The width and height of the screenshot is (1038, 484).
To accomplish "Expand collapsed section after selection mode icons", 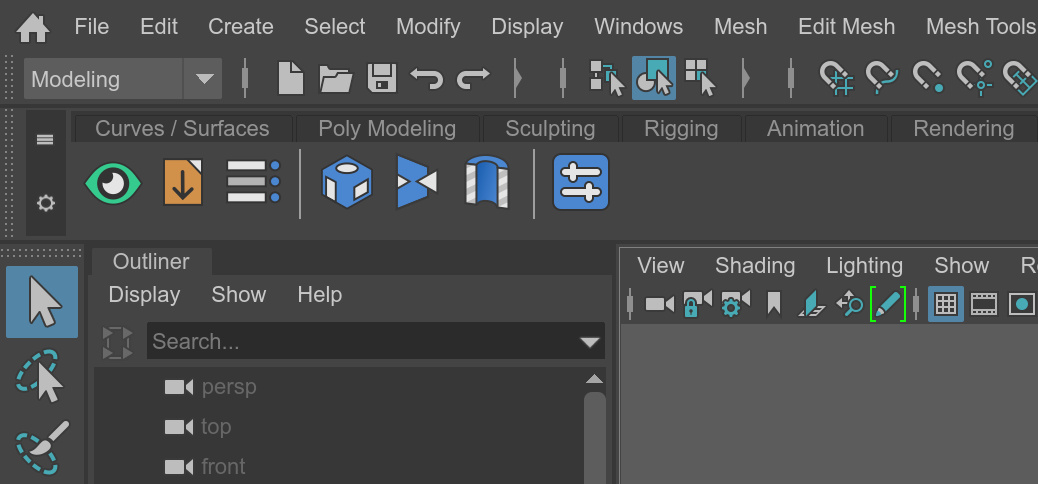I will tap(745, 79).
